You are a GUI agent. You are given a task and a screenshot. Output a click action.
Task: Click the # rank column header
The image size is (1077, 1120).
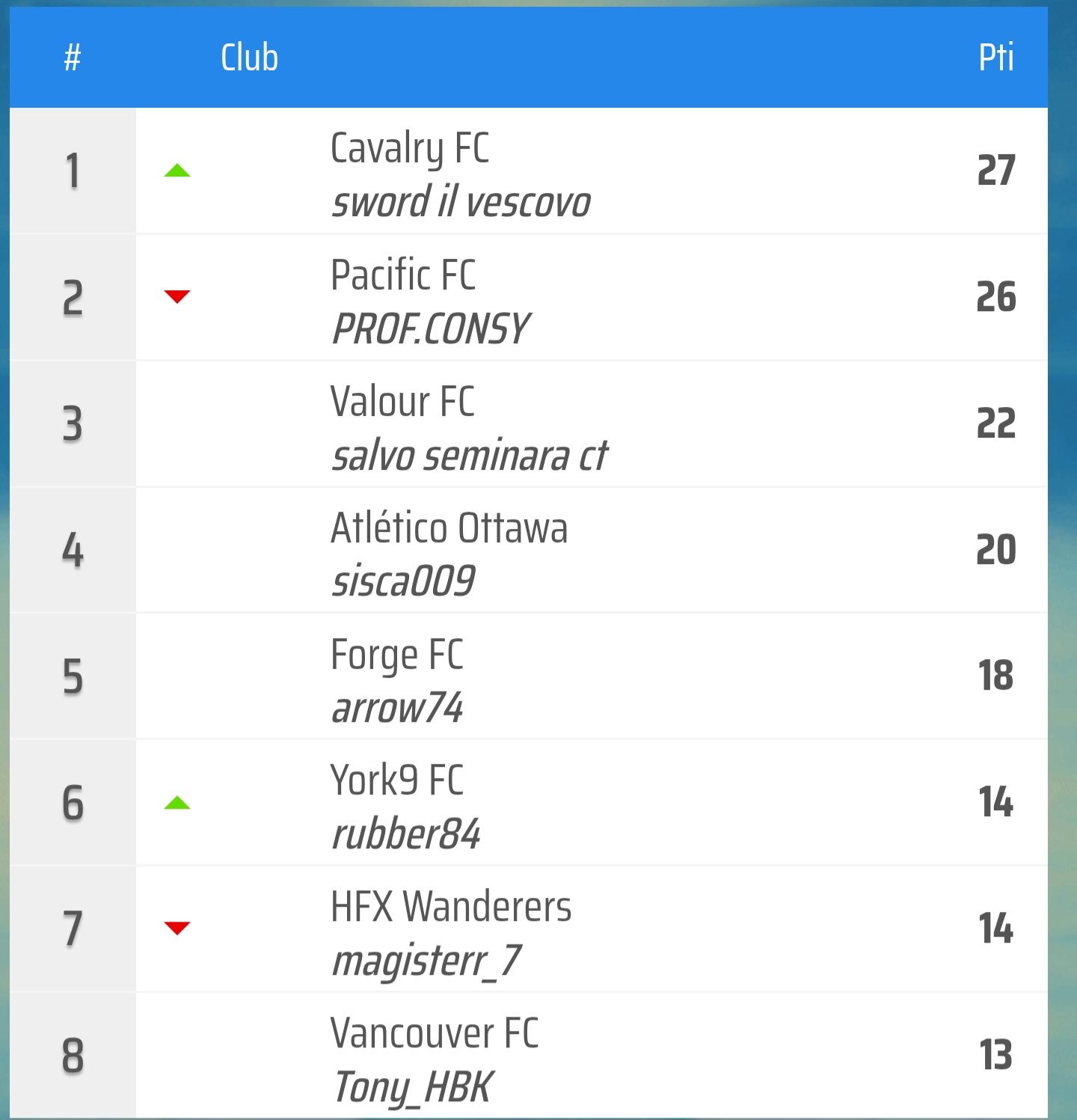pos(73,58)
